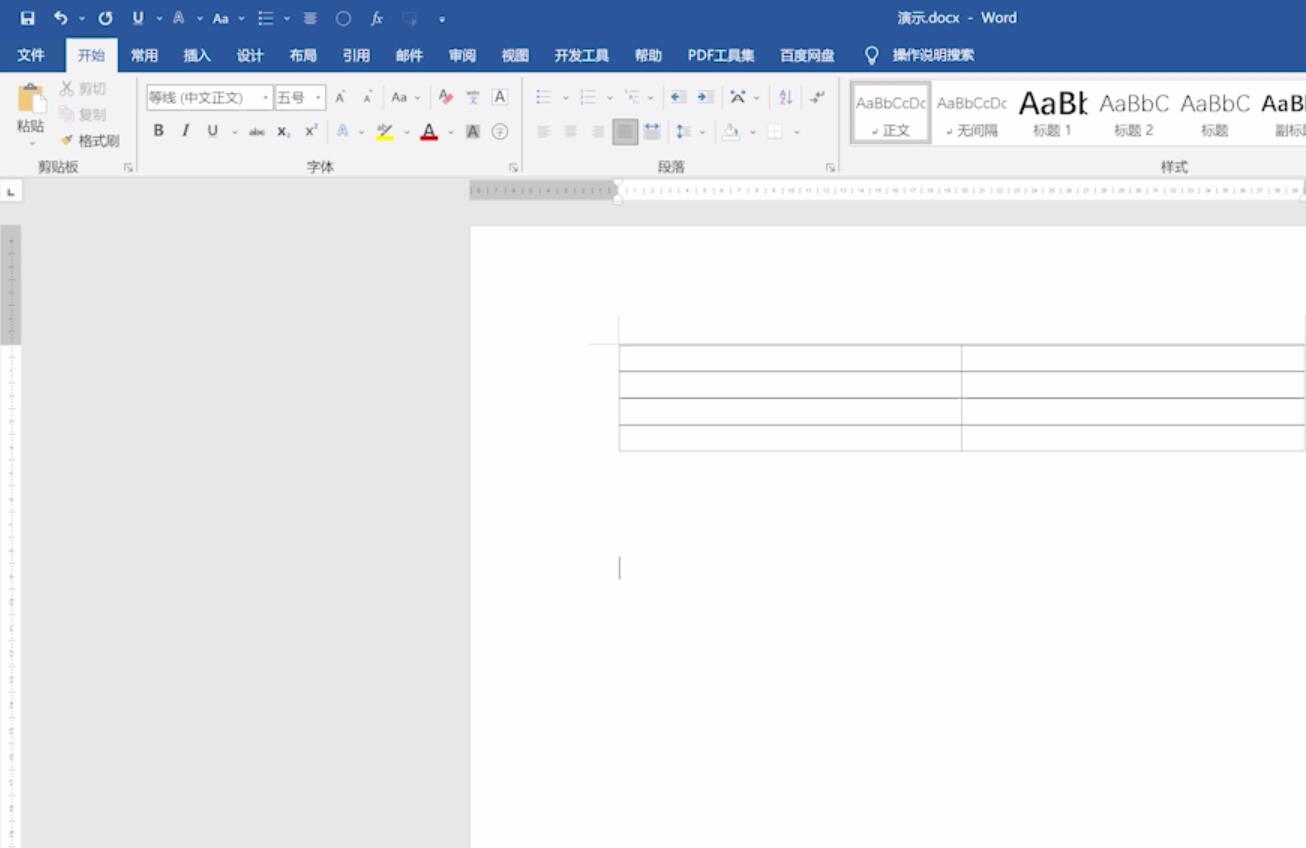The image size is (1306, 848).
Task: Center align text
Action: [571, 131]
